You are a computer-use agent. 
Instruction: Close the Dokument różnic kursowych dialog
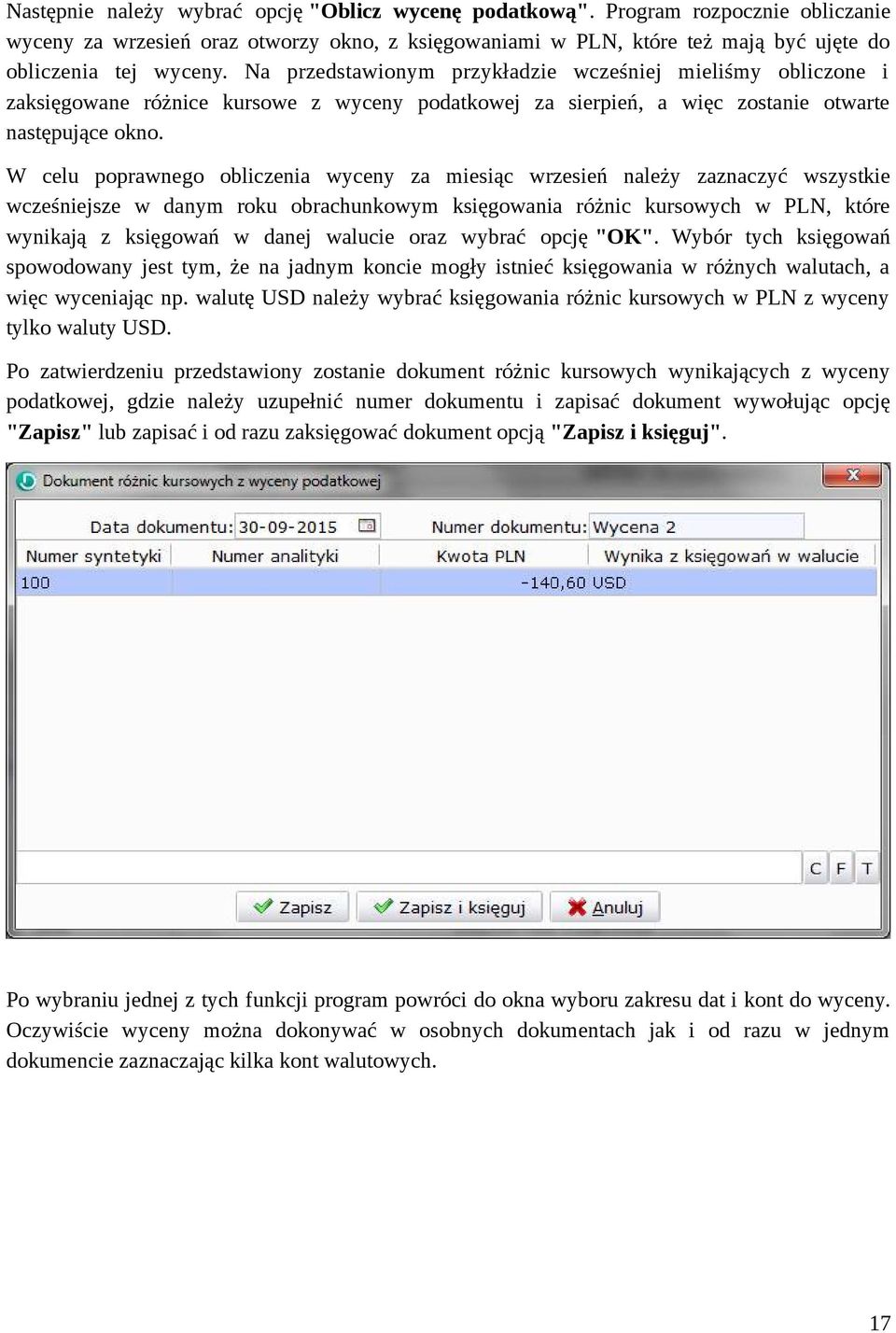click(x=852, y=475)
